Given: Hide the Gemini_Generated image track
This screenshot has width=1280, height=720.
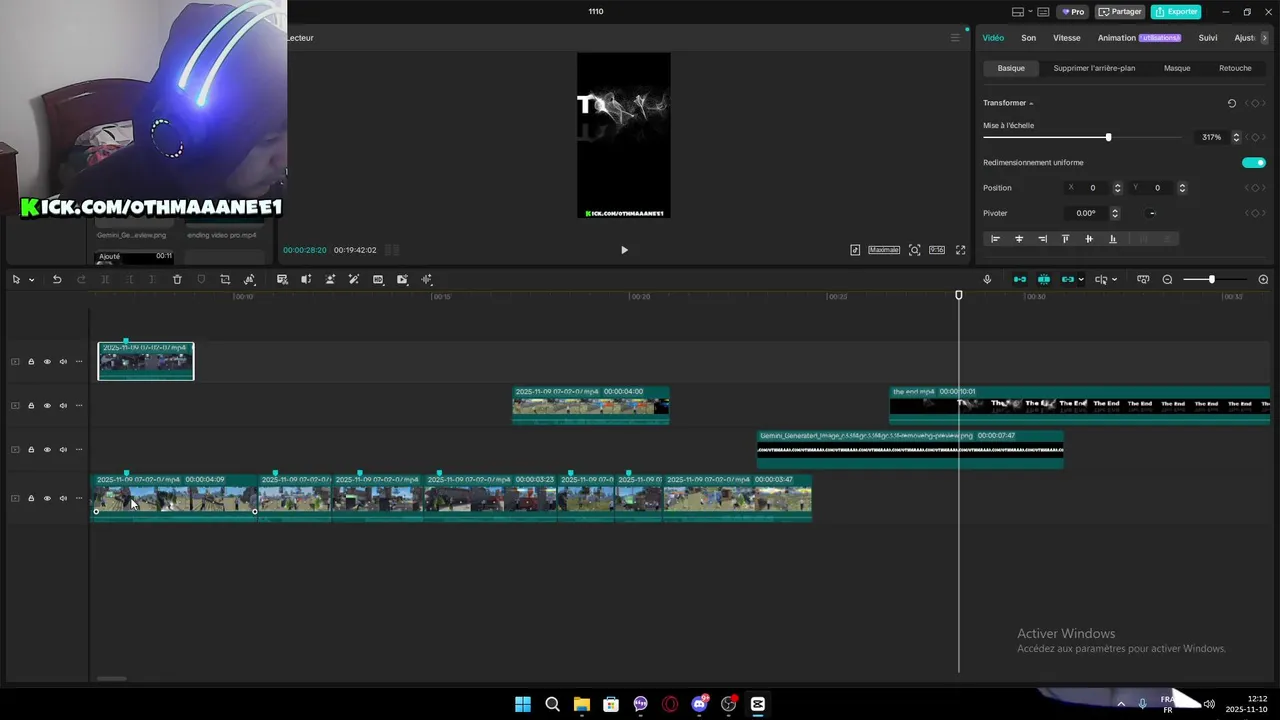Looking at the screenshot, I should [47, 450].
